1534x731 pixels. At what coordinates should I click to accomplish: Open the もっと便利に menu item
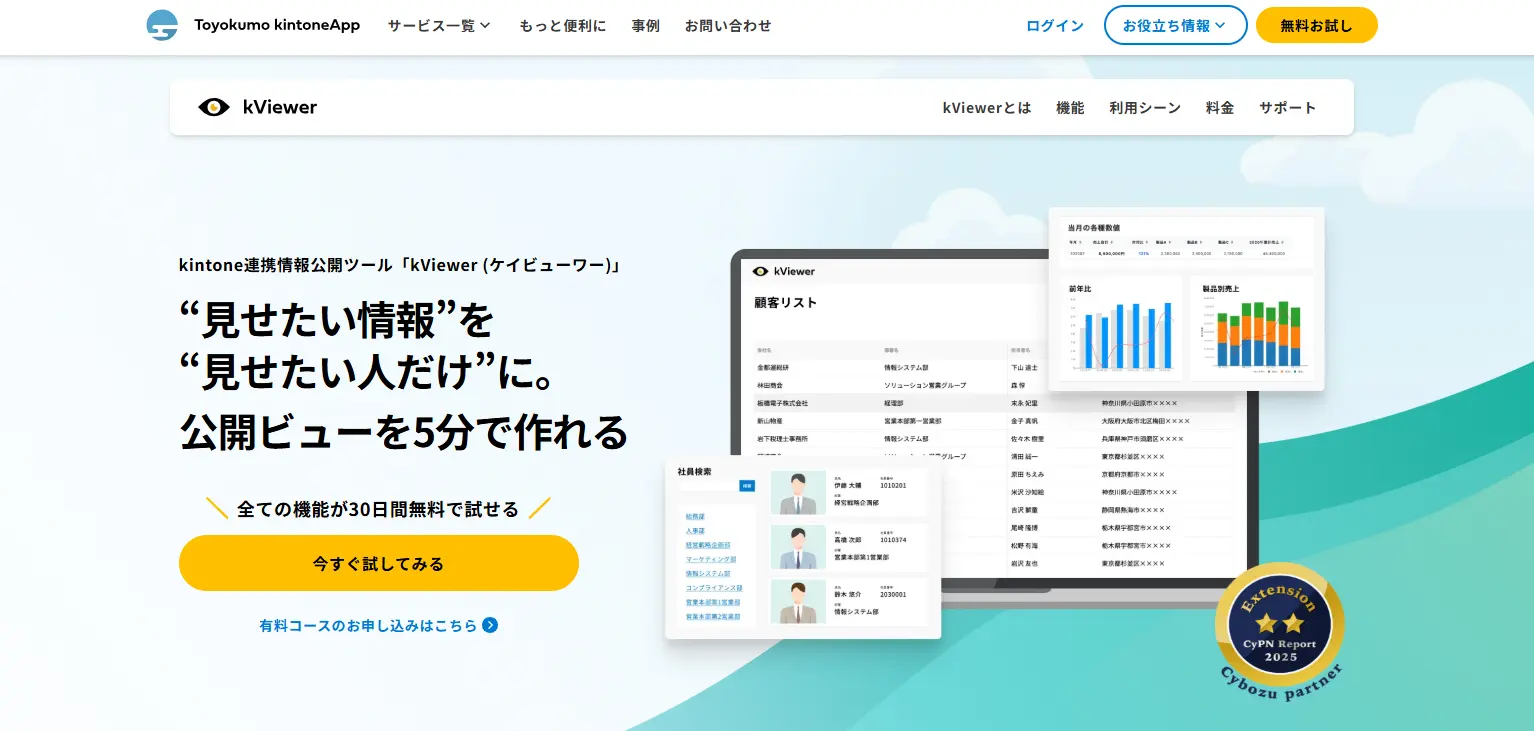coord(562,26)
